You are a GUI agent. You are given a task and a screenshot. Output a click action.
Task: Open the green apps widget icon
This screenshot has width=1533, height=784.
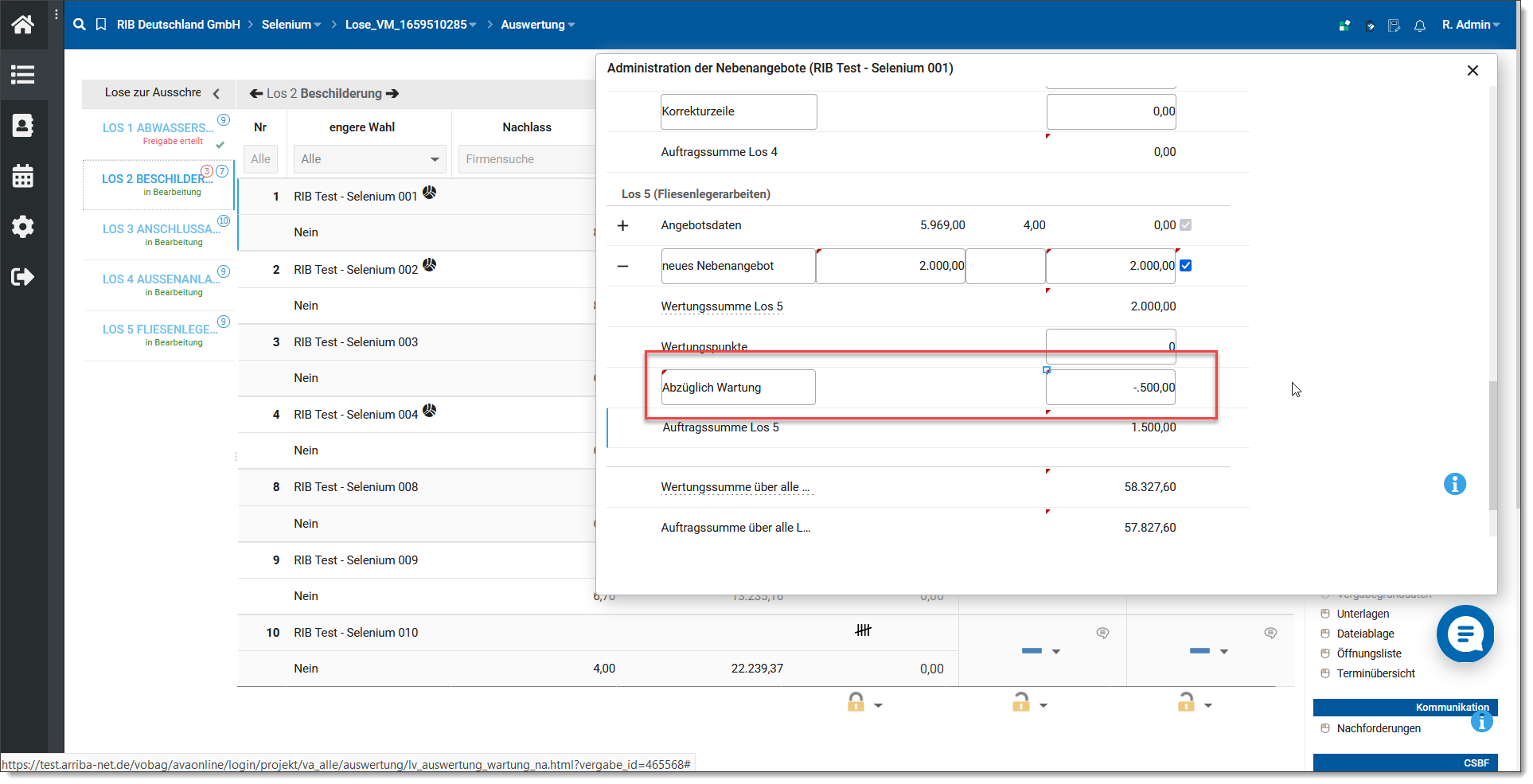(x=1344, y=25)
